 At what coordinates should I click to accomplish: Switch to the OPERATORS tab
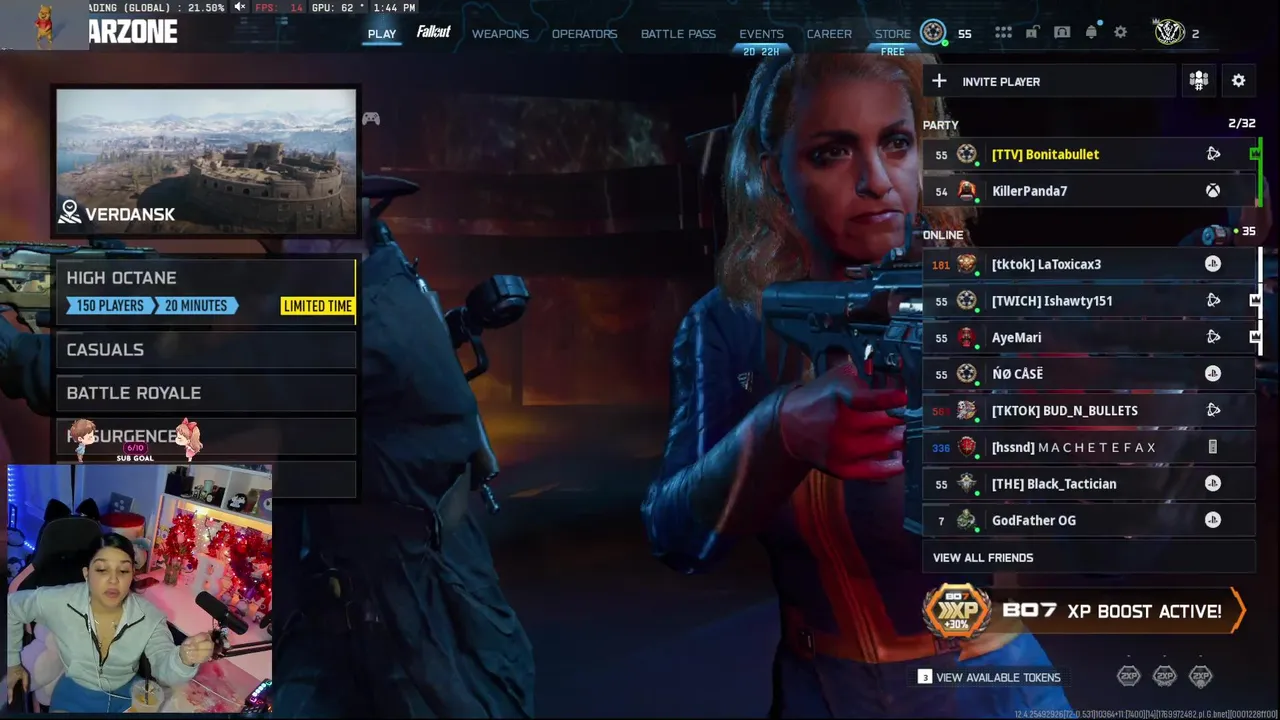(584, 34)
